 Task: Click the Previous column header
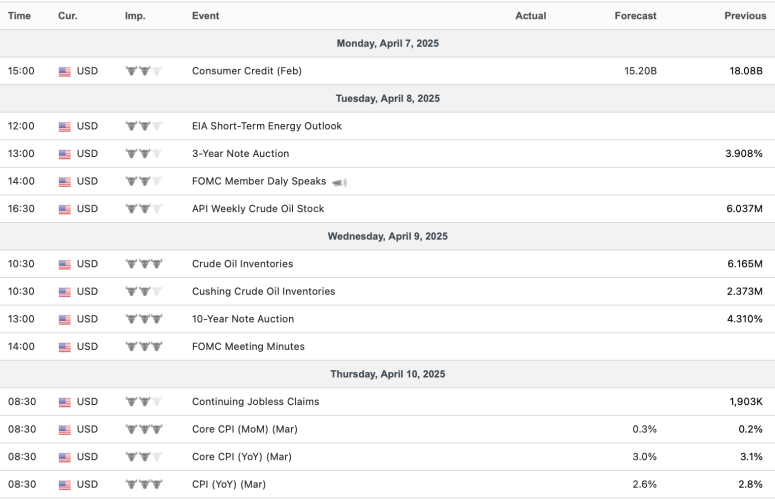(744, 16)
